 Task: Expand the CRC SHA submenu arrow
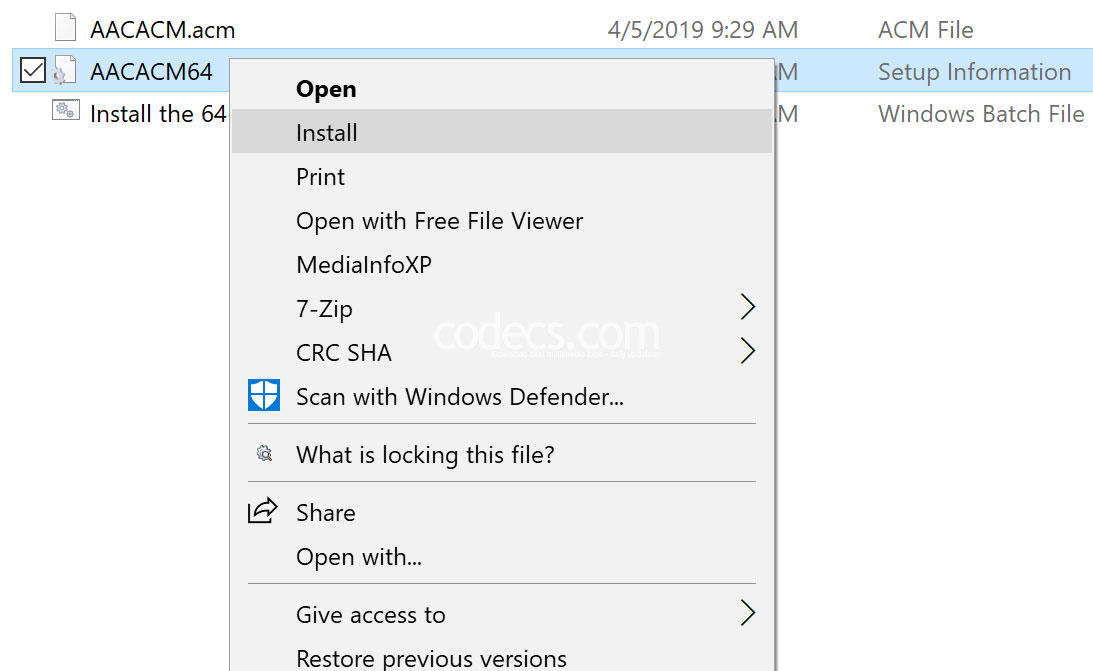pyautogui.click(x=747, y=351)
